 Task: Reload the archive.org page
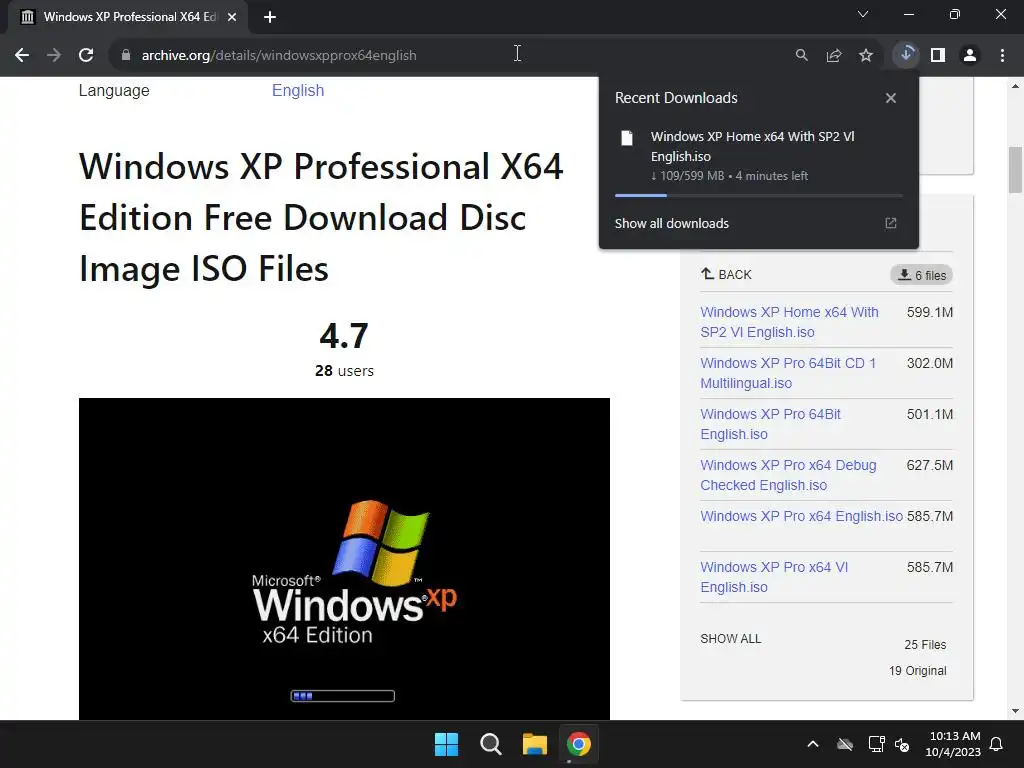pyautogui.click(x=86, y=56)
